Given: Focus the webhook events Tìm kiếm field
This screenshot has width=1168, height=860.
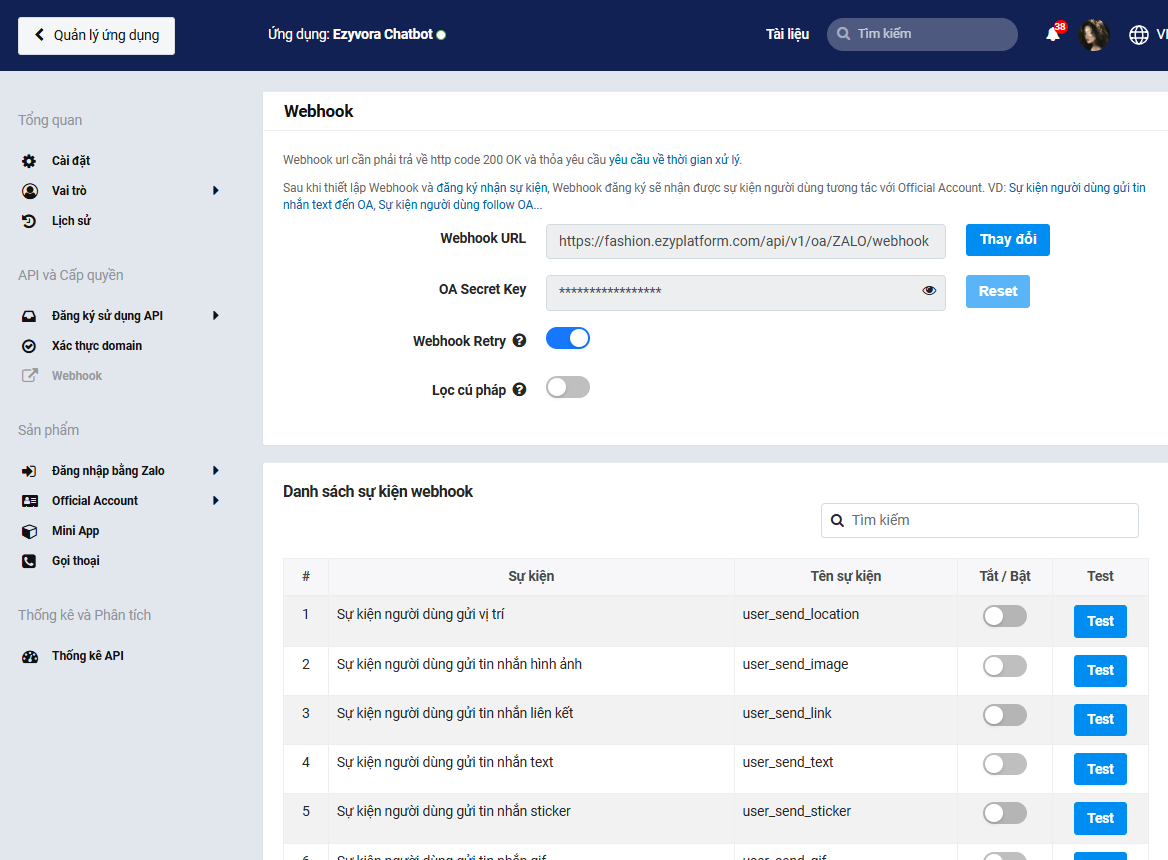Looking at the screenshot, I should pyautogui.click(x=980, y=520).
